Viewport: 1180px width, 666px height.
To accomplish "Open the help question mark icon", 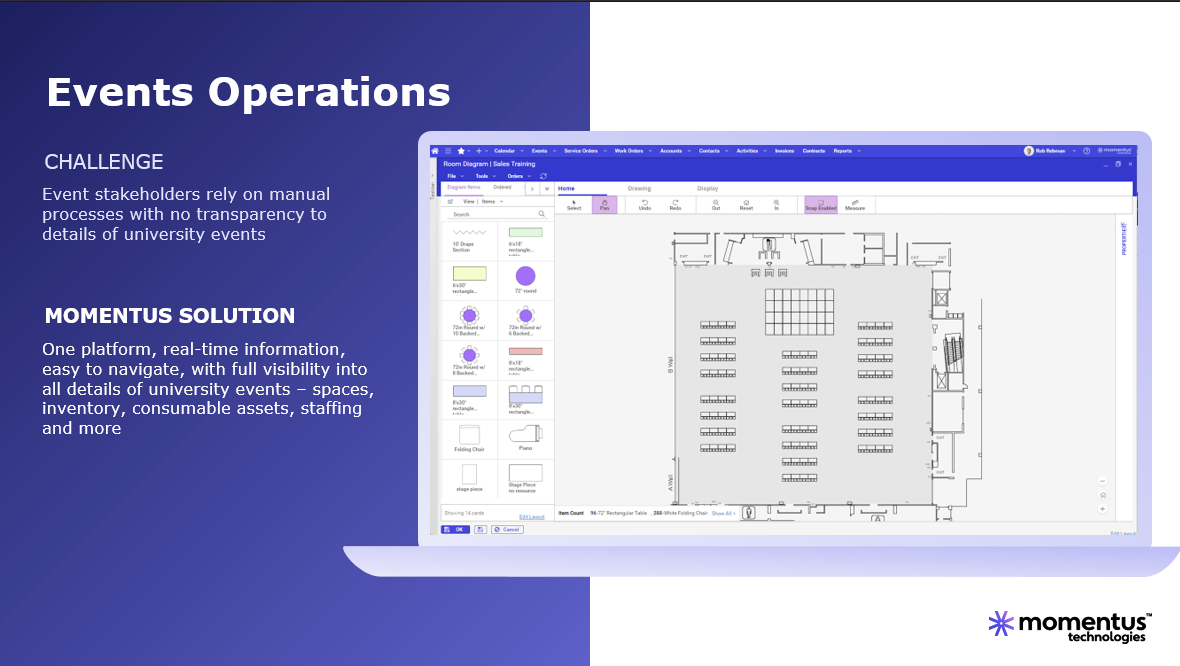I will pos(1087,151).
